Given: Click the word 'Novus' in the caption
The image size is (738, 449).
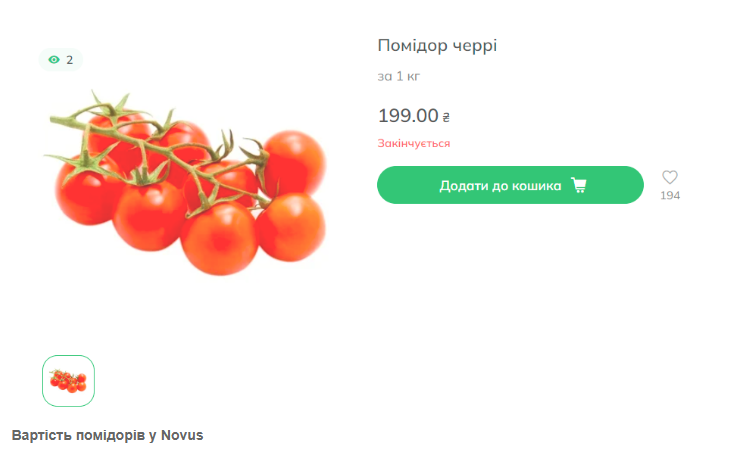Looking at the screenshot, I should pos(182,435).
